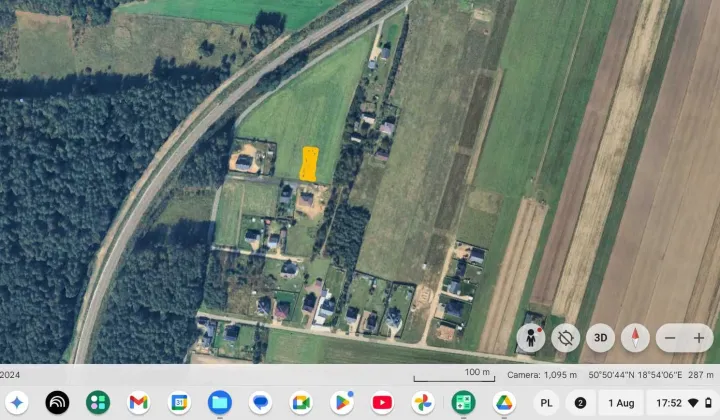Open the Files app
This screenshot has width=720, height=420.
coord(220,403)
